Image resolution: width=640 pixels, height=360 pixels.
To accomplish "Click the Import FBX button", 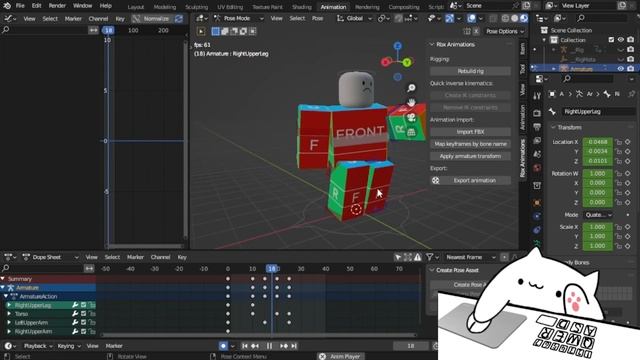I will [x=470, y=132].
